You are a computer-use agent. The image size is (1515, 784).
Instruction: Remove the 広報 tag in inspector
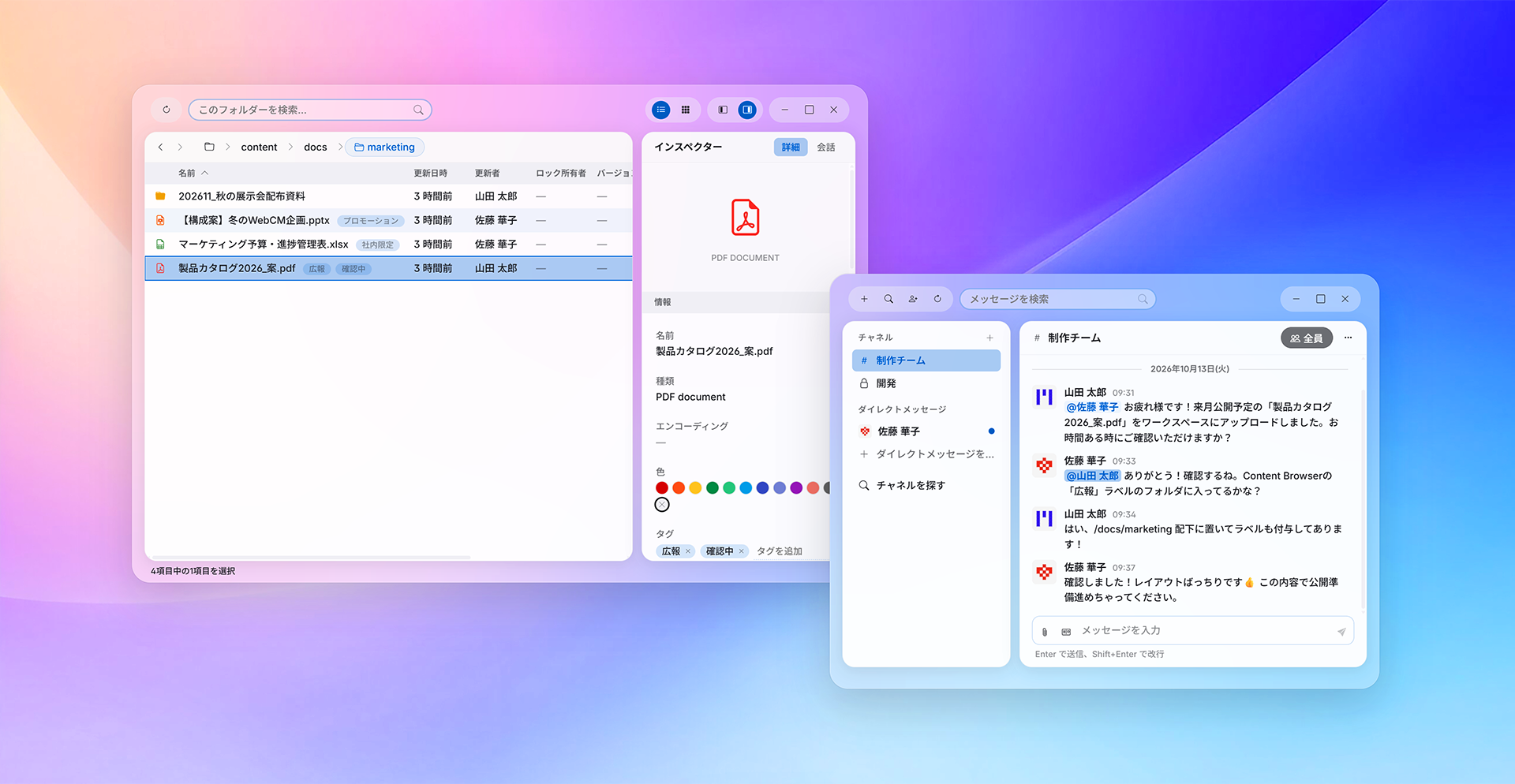click(x=688, y=551)
